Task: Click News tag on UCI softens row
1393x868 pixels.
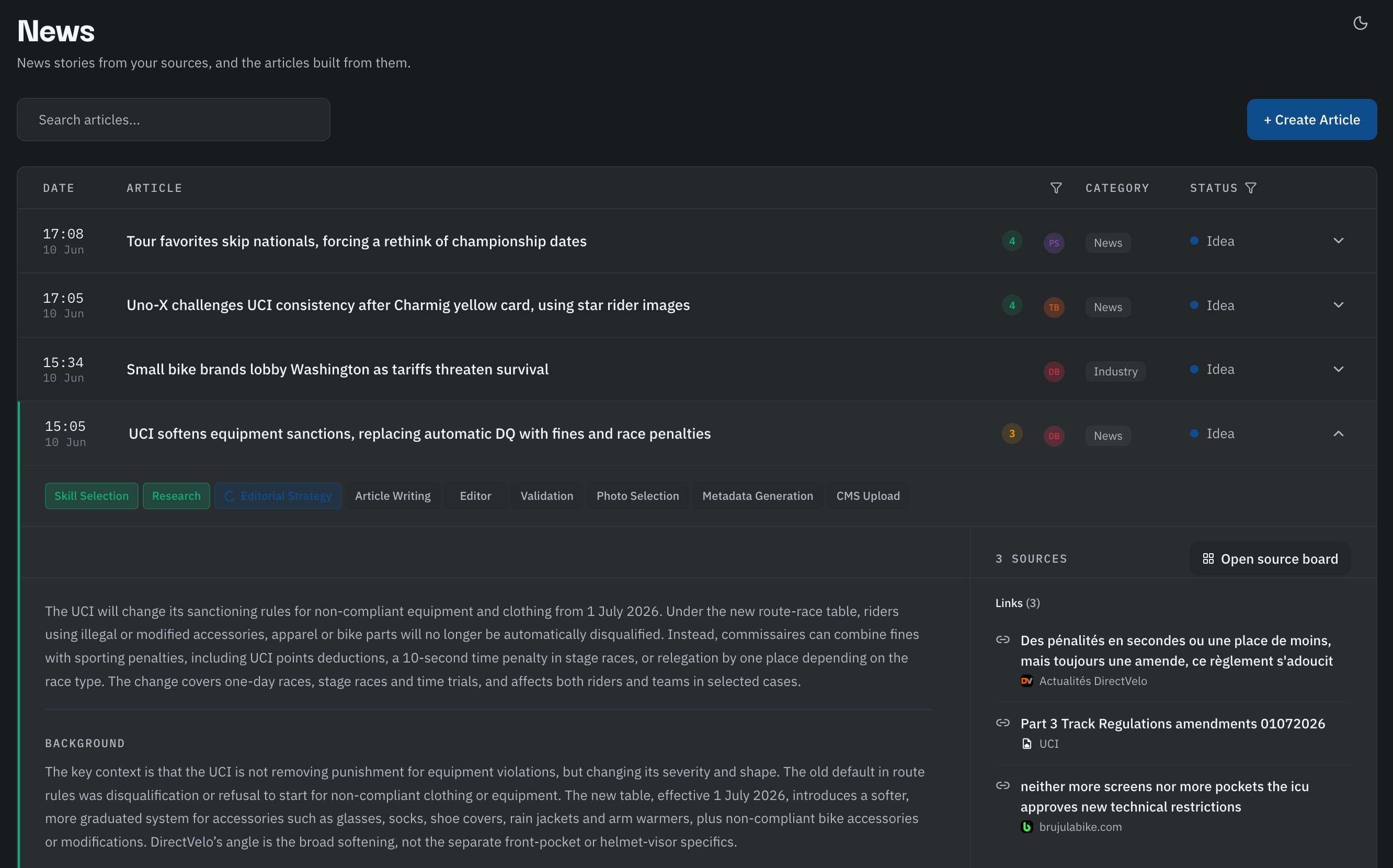Action: click(1107, 436)
